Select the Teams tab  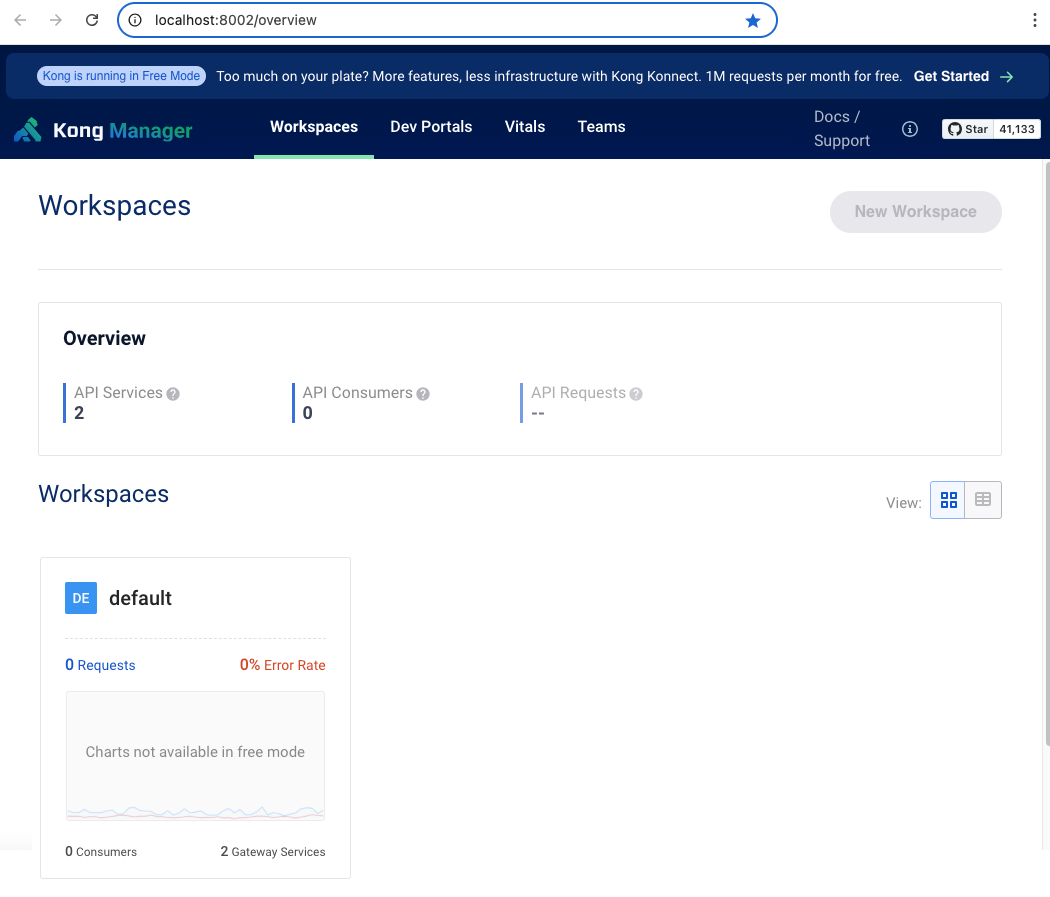coord(601,127)
